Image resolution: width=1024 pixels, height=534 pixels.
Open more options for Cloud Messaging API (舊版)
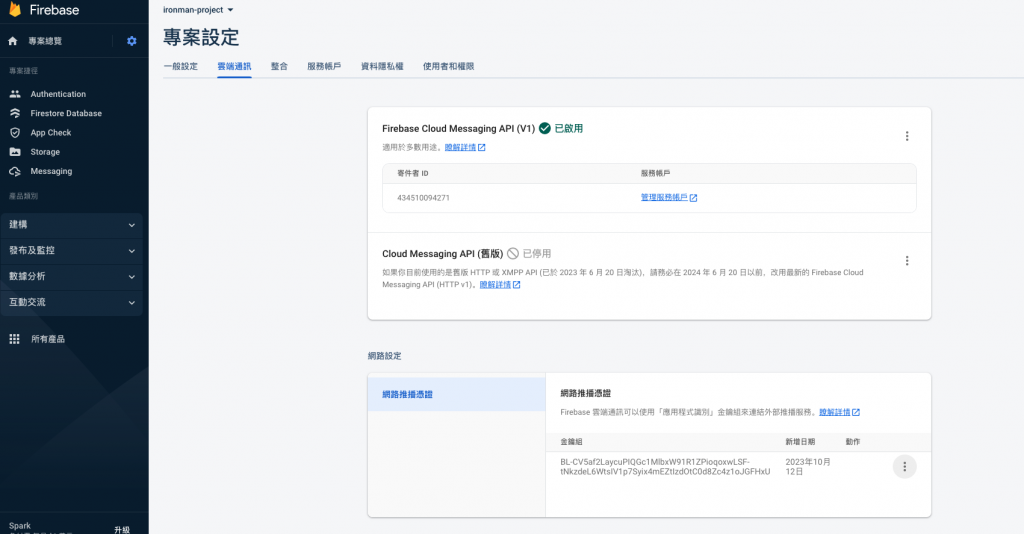906,260
